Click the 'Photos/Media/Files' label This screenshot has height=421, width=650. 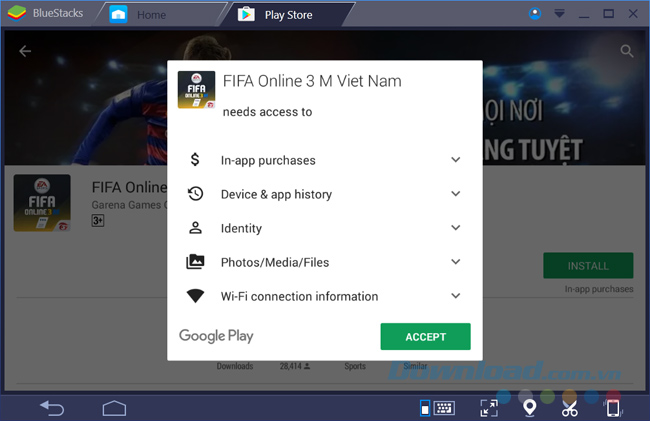[275, 262]
